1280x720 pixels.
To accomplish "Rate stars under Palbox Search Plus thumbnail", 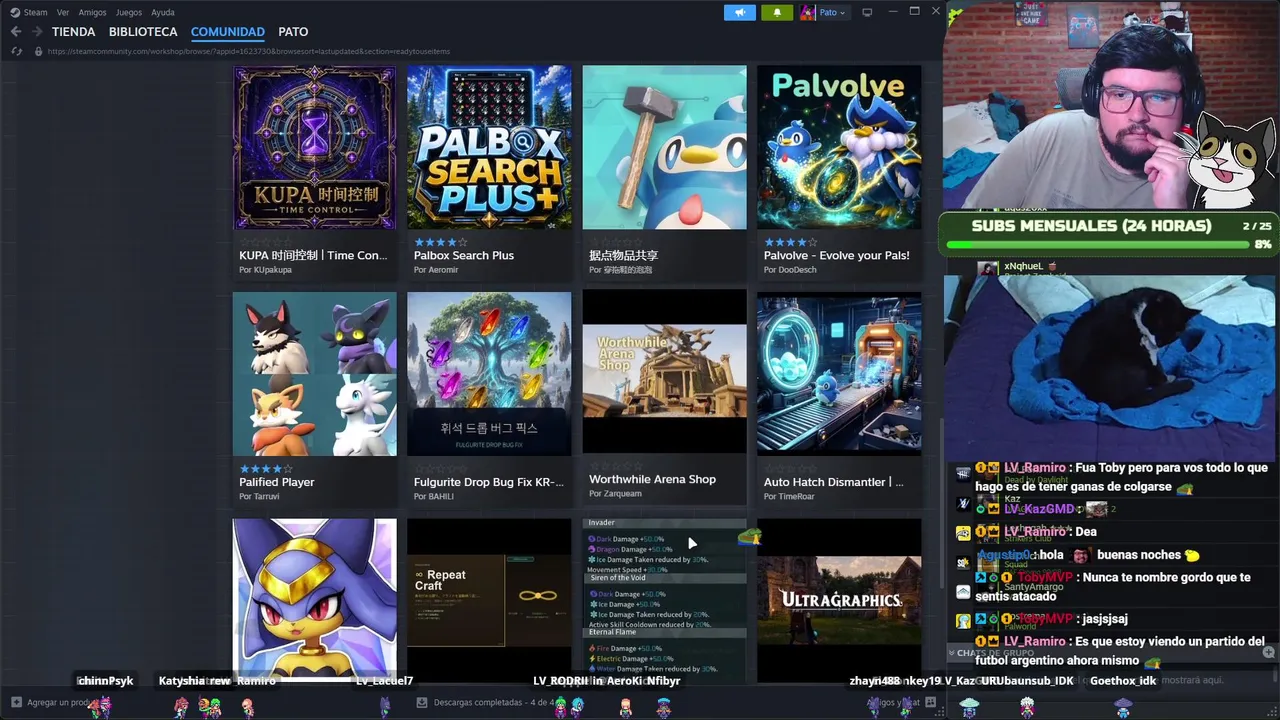I will [440, 242].
